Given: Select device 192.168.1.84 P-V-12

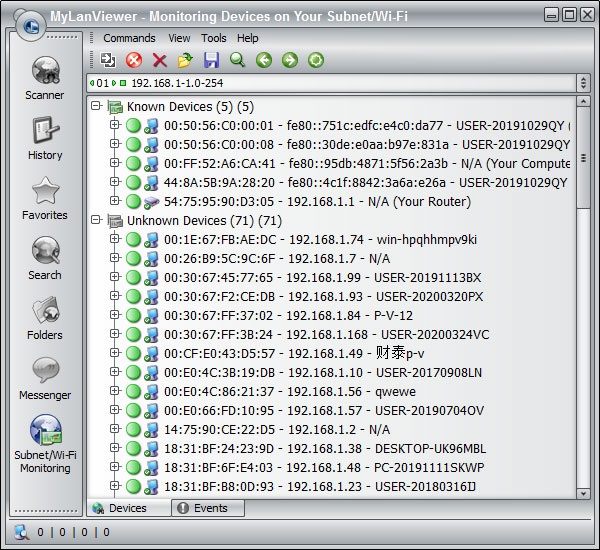Looking at the screenshot, I should coord(289,316).
